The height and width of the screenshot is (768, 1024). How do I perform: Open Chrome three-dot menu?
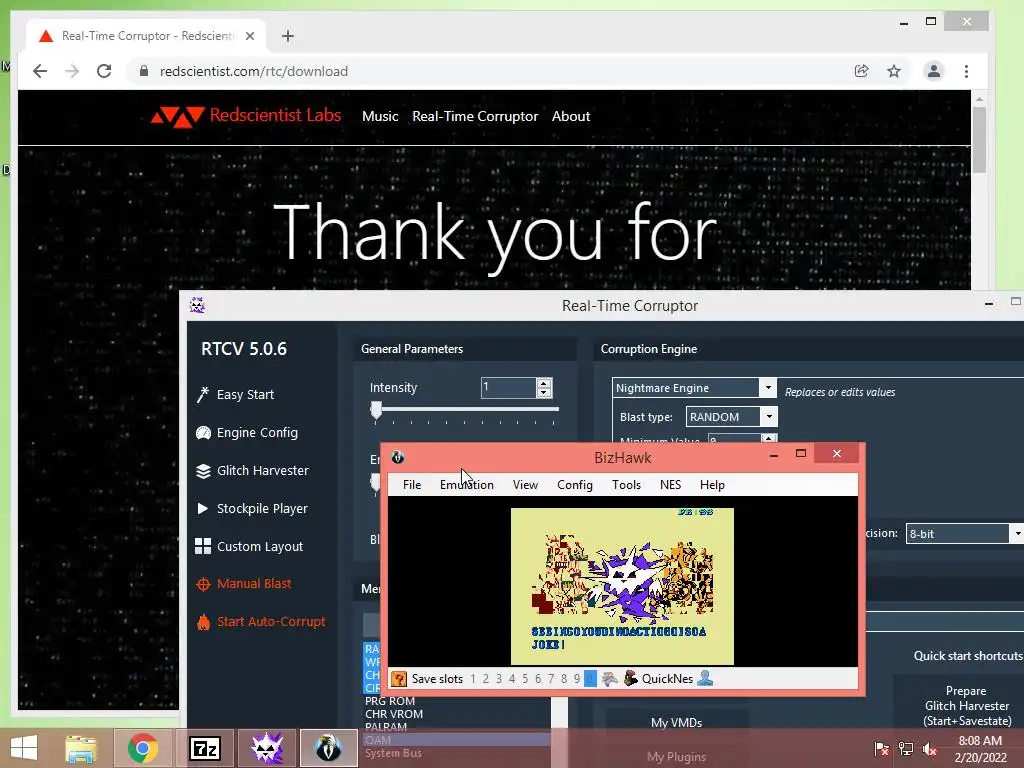pyautogui.click(x=967, y=71)
